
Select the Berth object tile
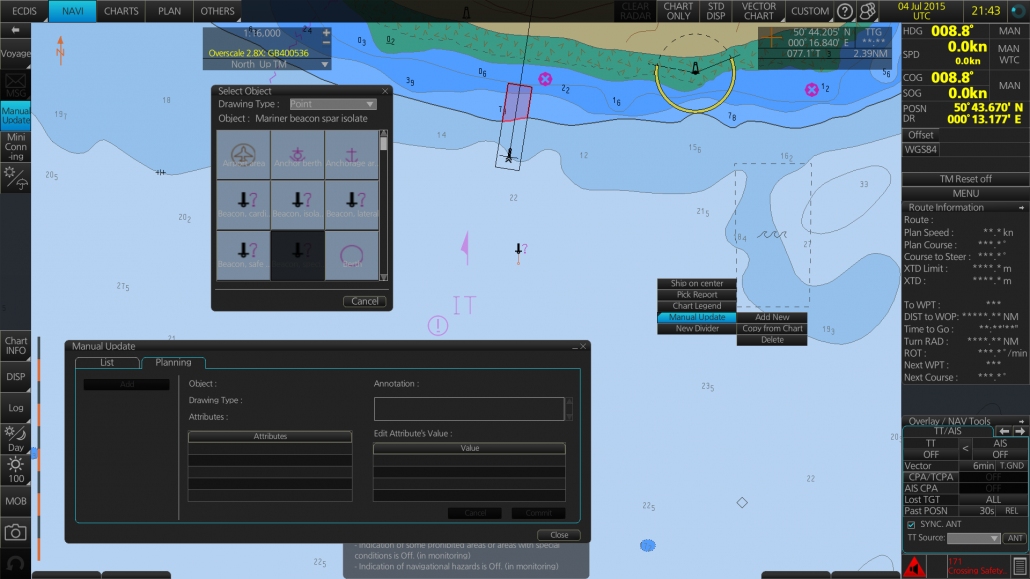[x=351, y=256]
